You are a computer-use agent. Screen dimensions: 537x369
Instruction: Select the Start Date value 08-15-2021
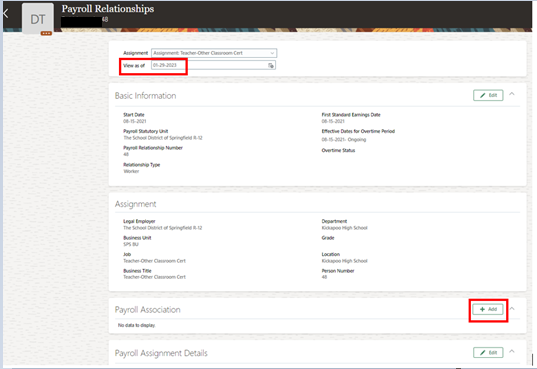[x=135, y=121]
